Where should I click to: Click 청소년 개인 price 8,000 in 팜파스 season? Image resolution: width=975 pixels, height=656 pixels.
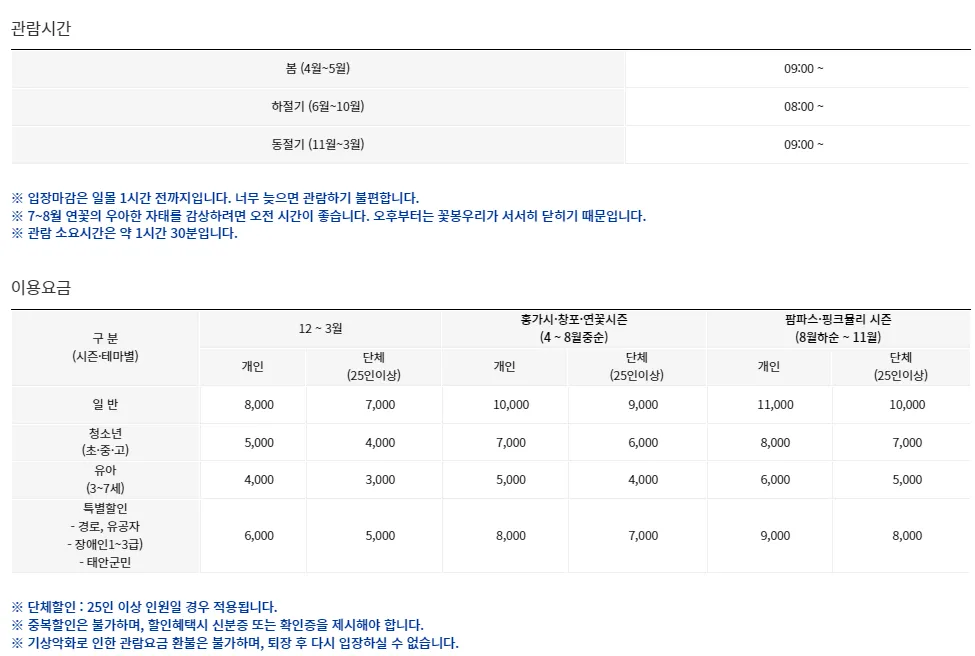tap(775, 443)
